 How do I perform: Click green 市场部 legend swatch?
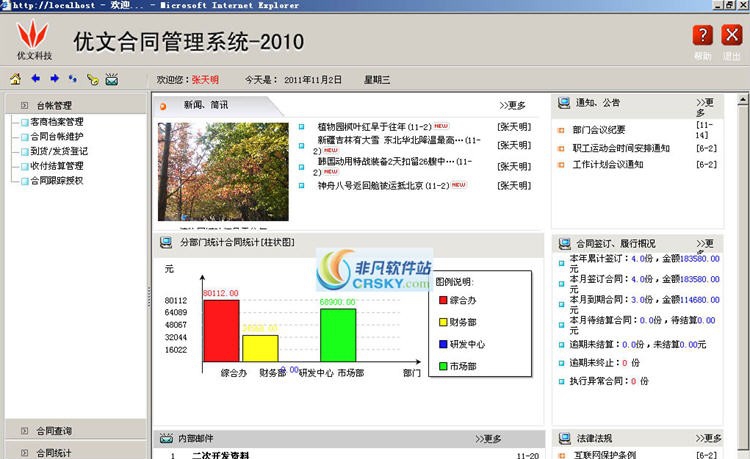pos(443,366)
